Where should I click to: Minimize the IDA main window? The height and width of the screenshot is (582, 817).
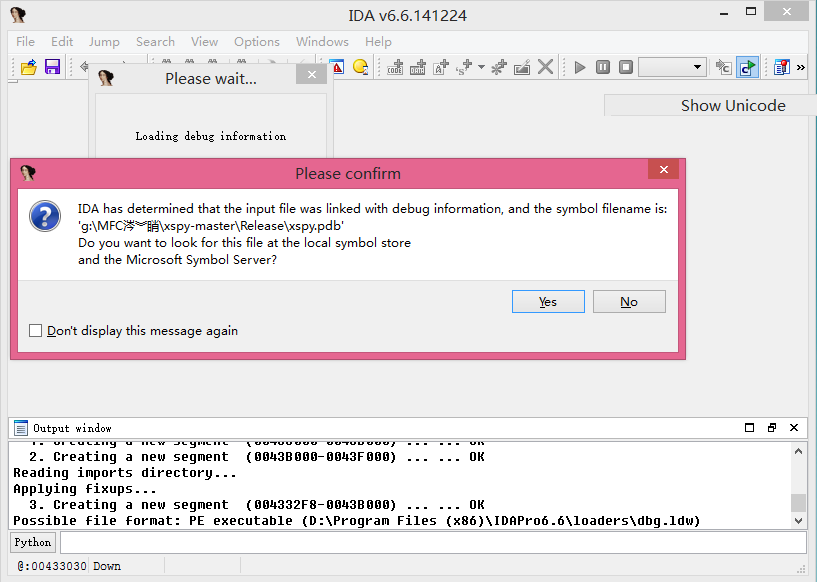pos(724,14)
